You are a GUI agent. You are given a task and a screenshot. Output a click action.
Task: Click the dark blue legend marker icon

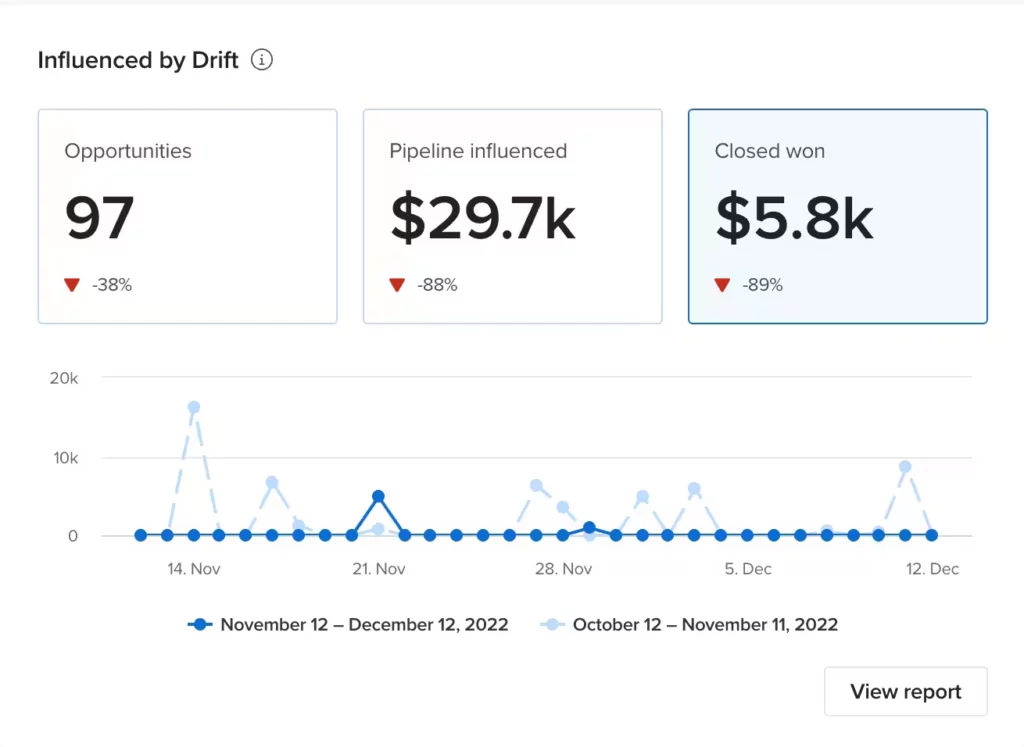200,624
